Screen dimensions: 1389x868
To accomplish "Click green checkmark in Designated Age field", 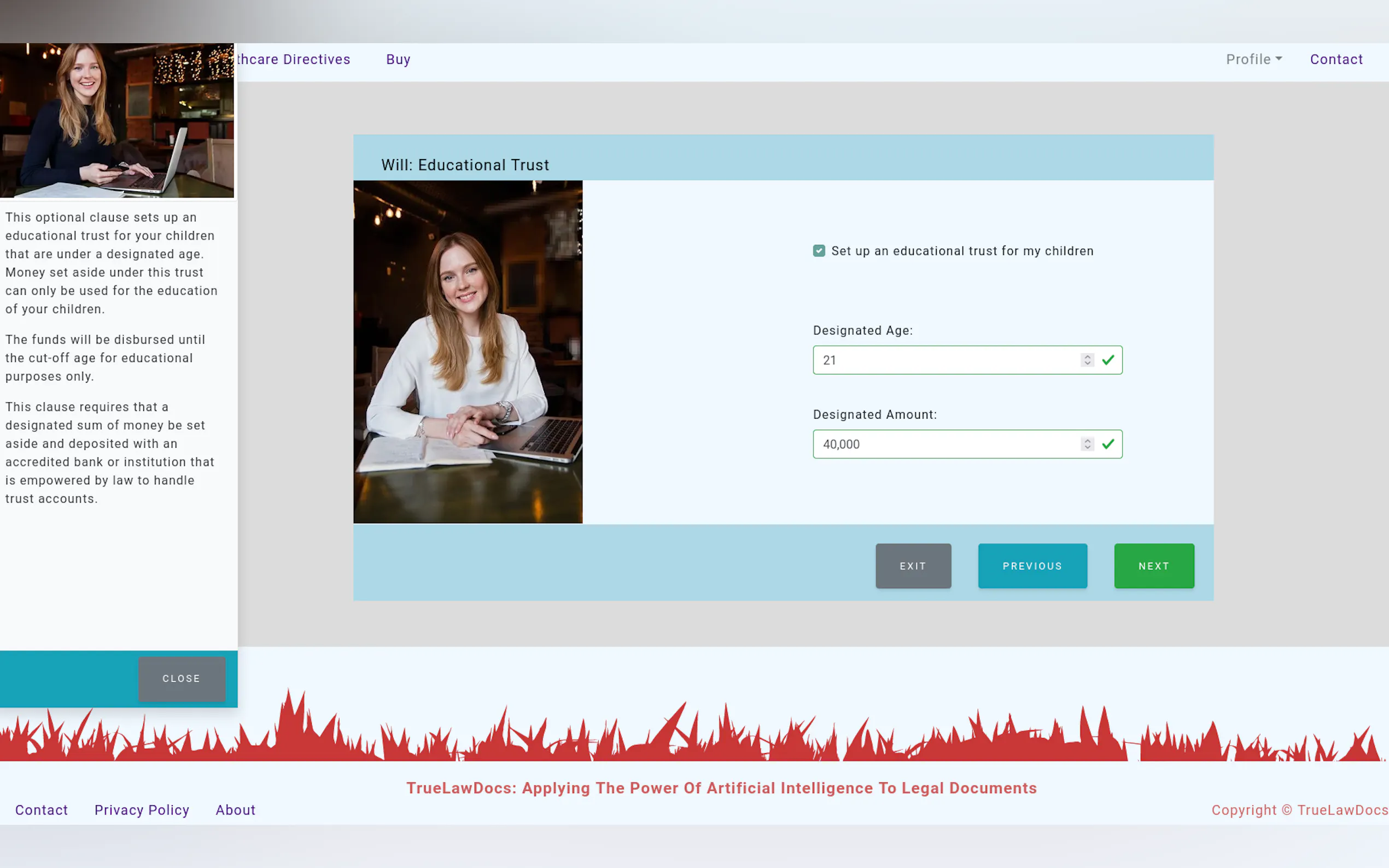I will (x=1108, y=360).
